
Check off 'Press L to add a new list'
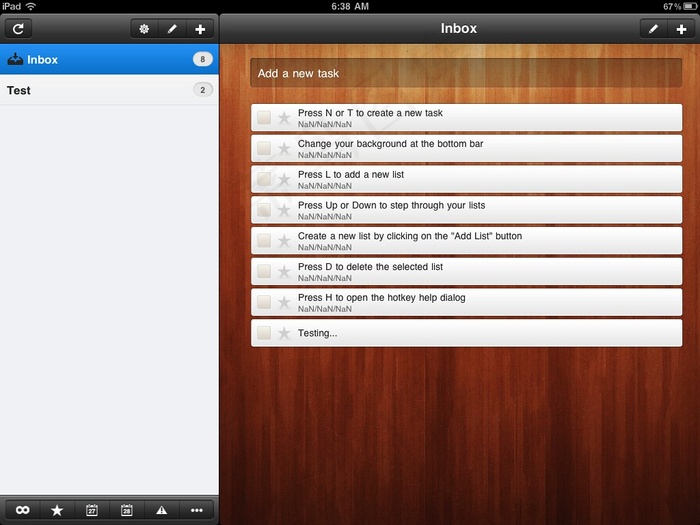click(264, 179)
